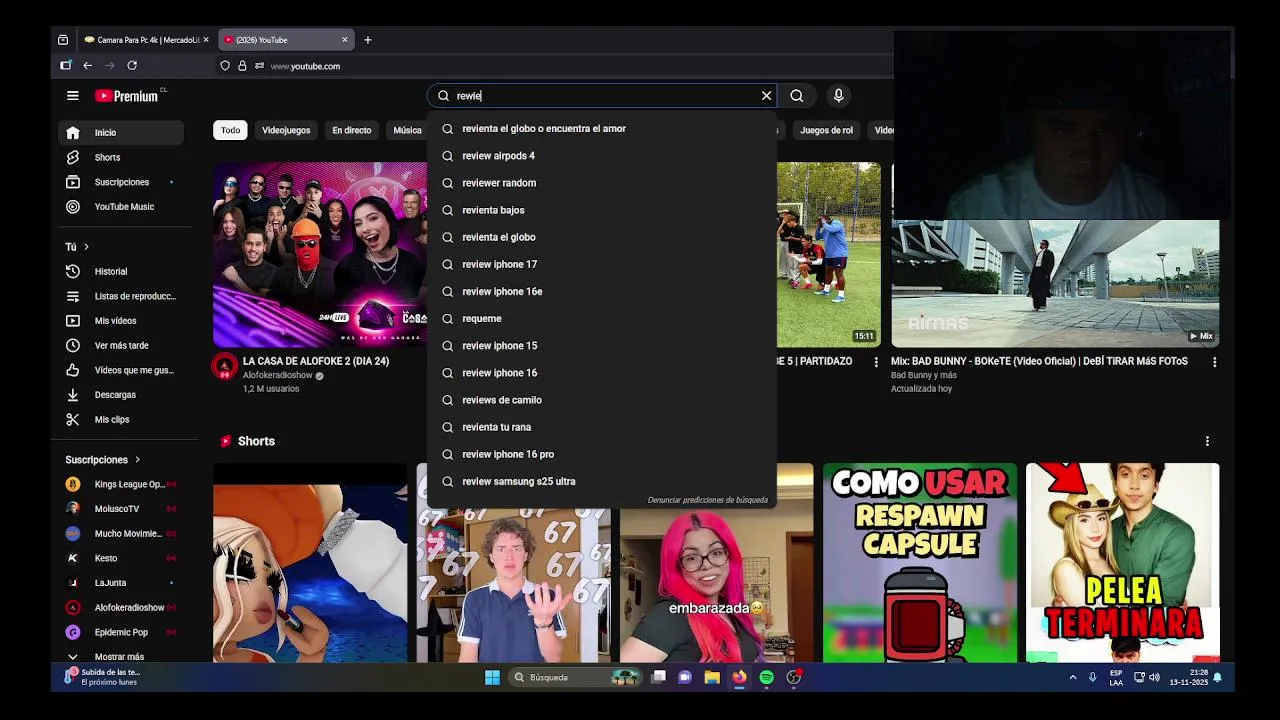The image size is (1280, 720).
Task: Select the Videojuegos filter chip
Action: pos(286,130)
